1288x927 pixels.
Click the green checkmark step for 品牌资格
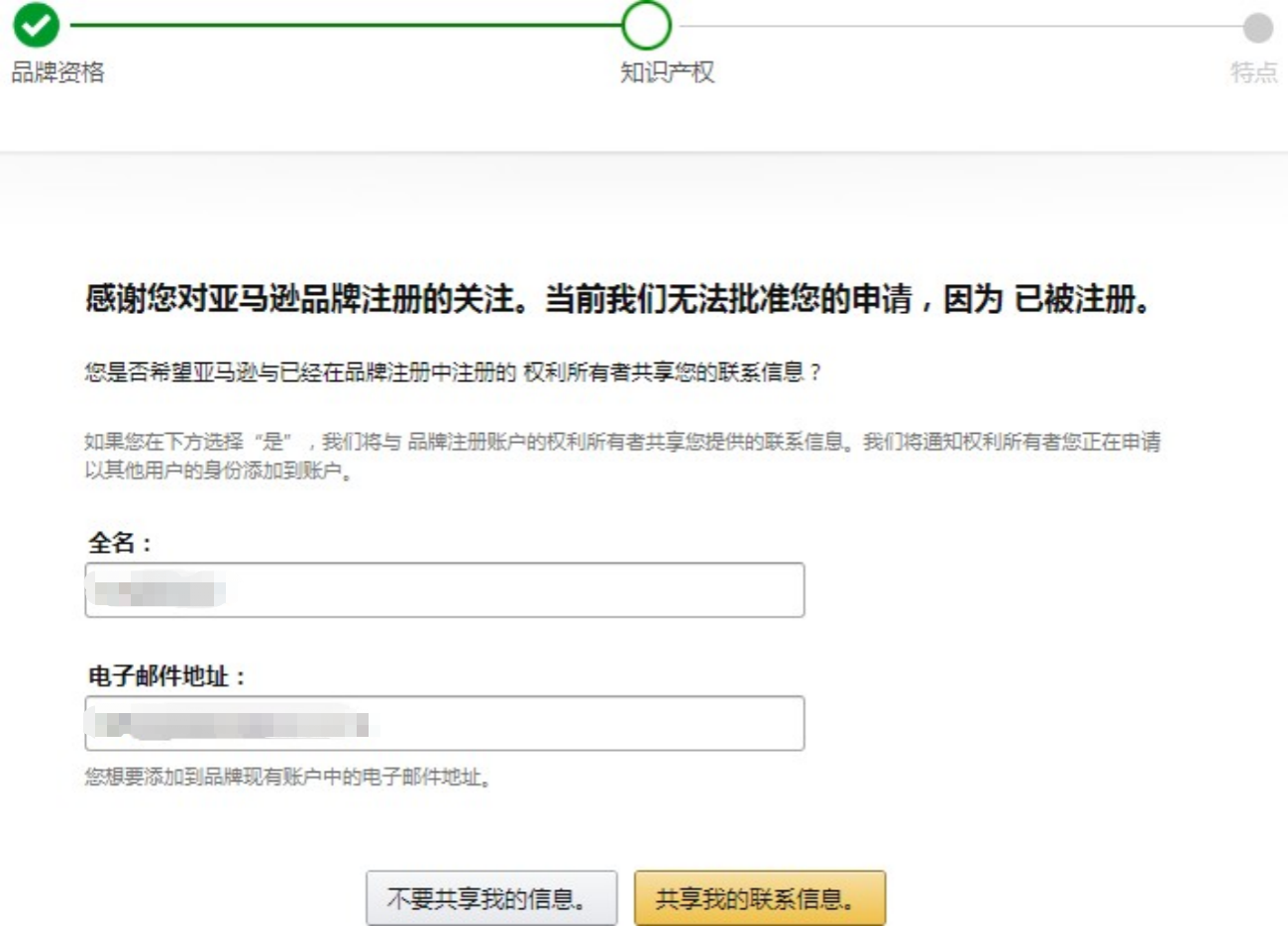tap(37, 25)
